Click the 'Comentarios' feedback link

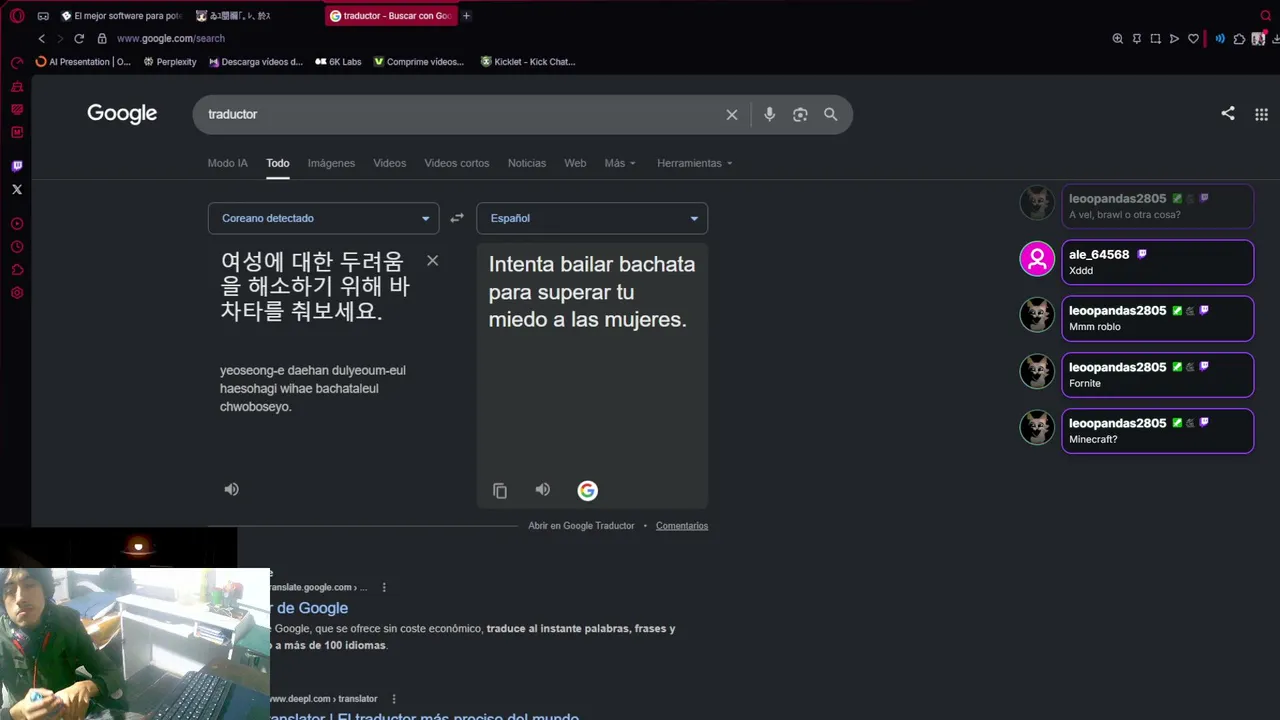682,526
